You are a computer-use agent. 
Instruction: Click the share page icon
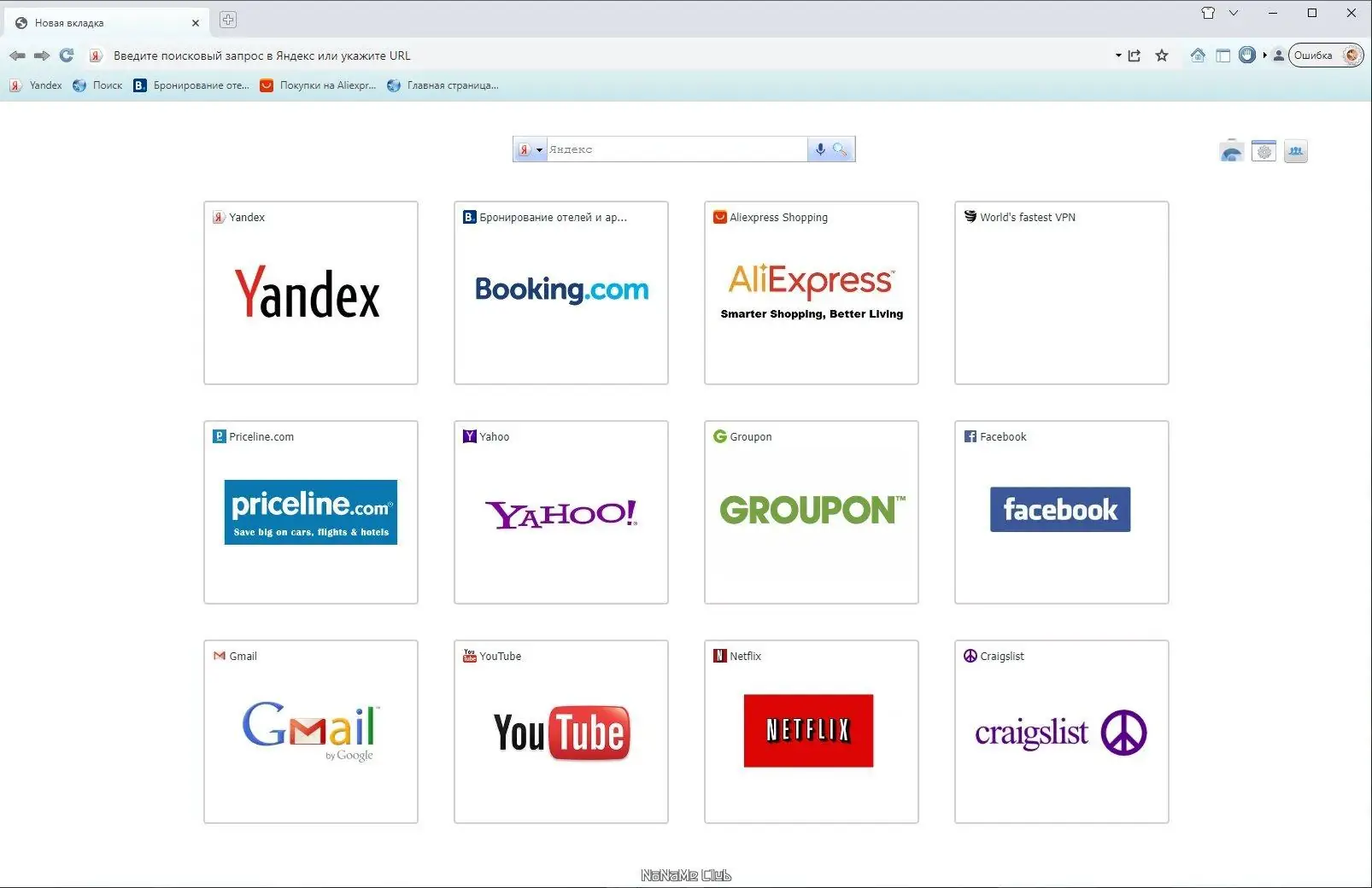[x=1135, y=55]
